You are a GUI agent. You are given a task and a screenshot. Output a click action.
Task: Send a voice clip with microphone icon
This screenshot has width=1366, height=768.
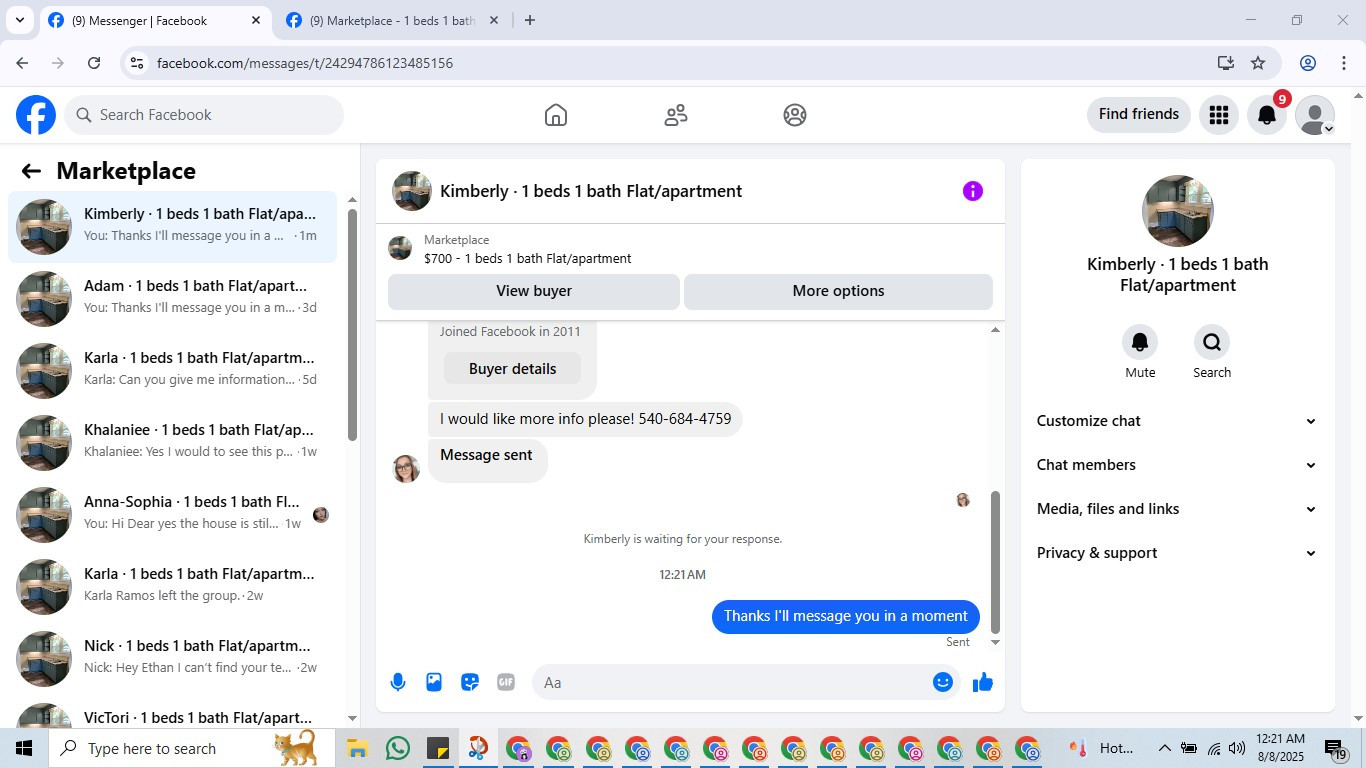398,682
